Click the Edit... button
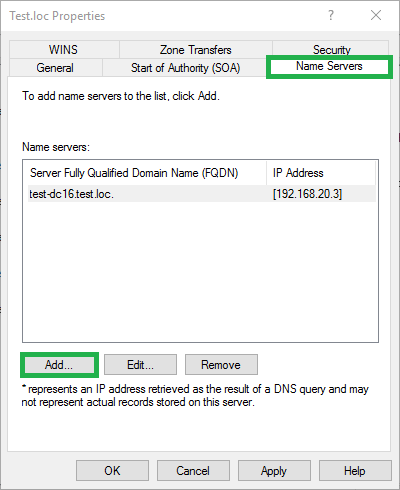Viewport: 400px width, 490px height. click(x=140, y=365)
